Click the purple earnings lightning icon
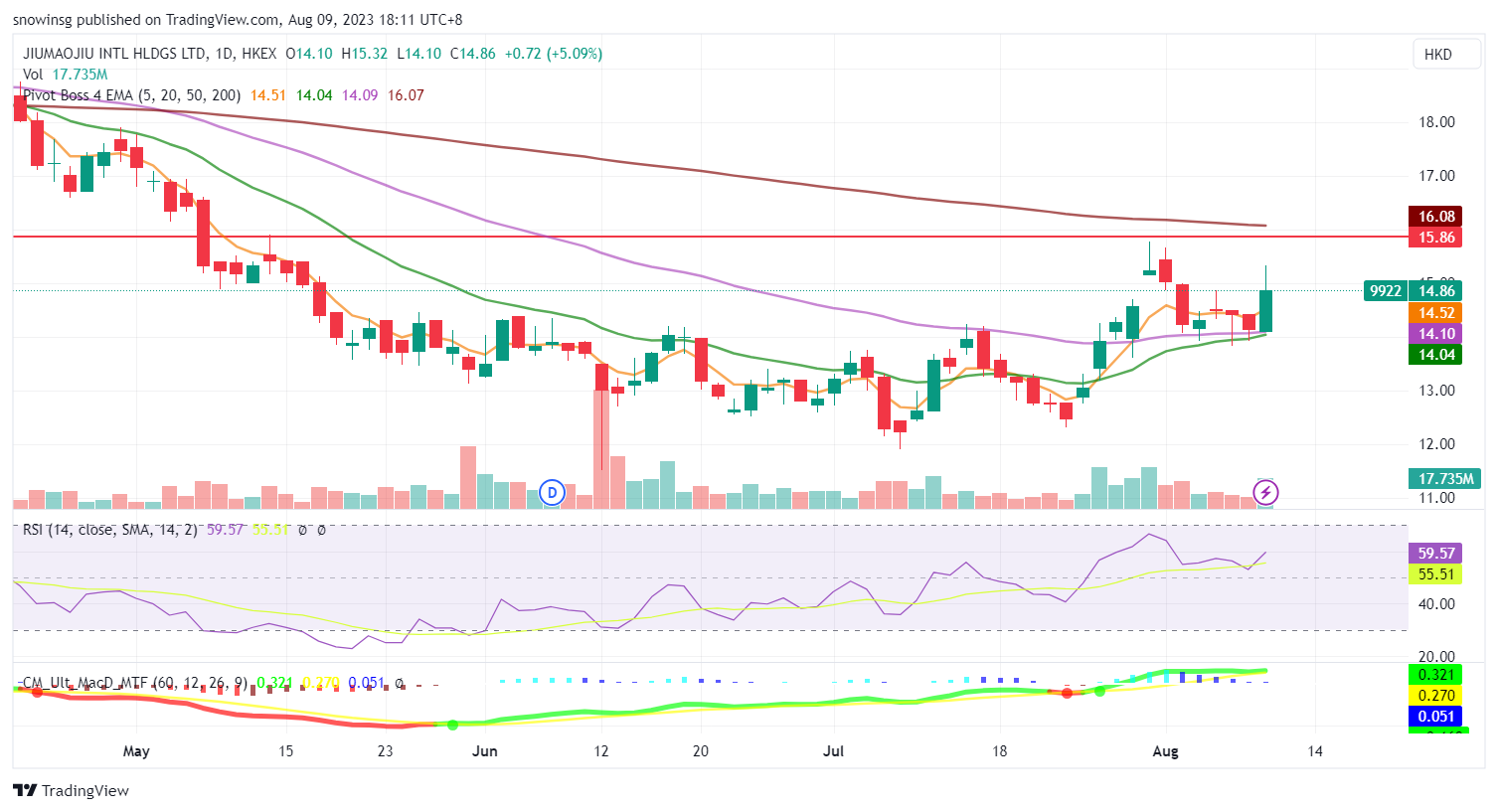Screen dimensions: 1498x812 (1265, 492)
